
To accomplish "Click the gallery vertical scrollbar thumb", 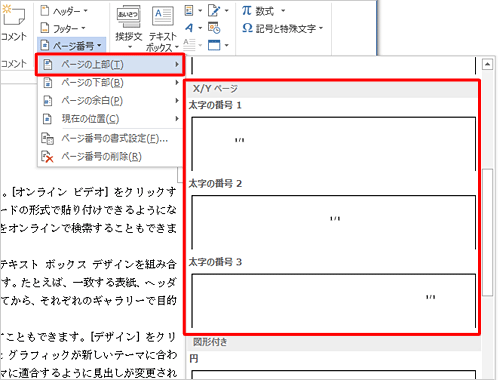I will (x=488, y=232).
